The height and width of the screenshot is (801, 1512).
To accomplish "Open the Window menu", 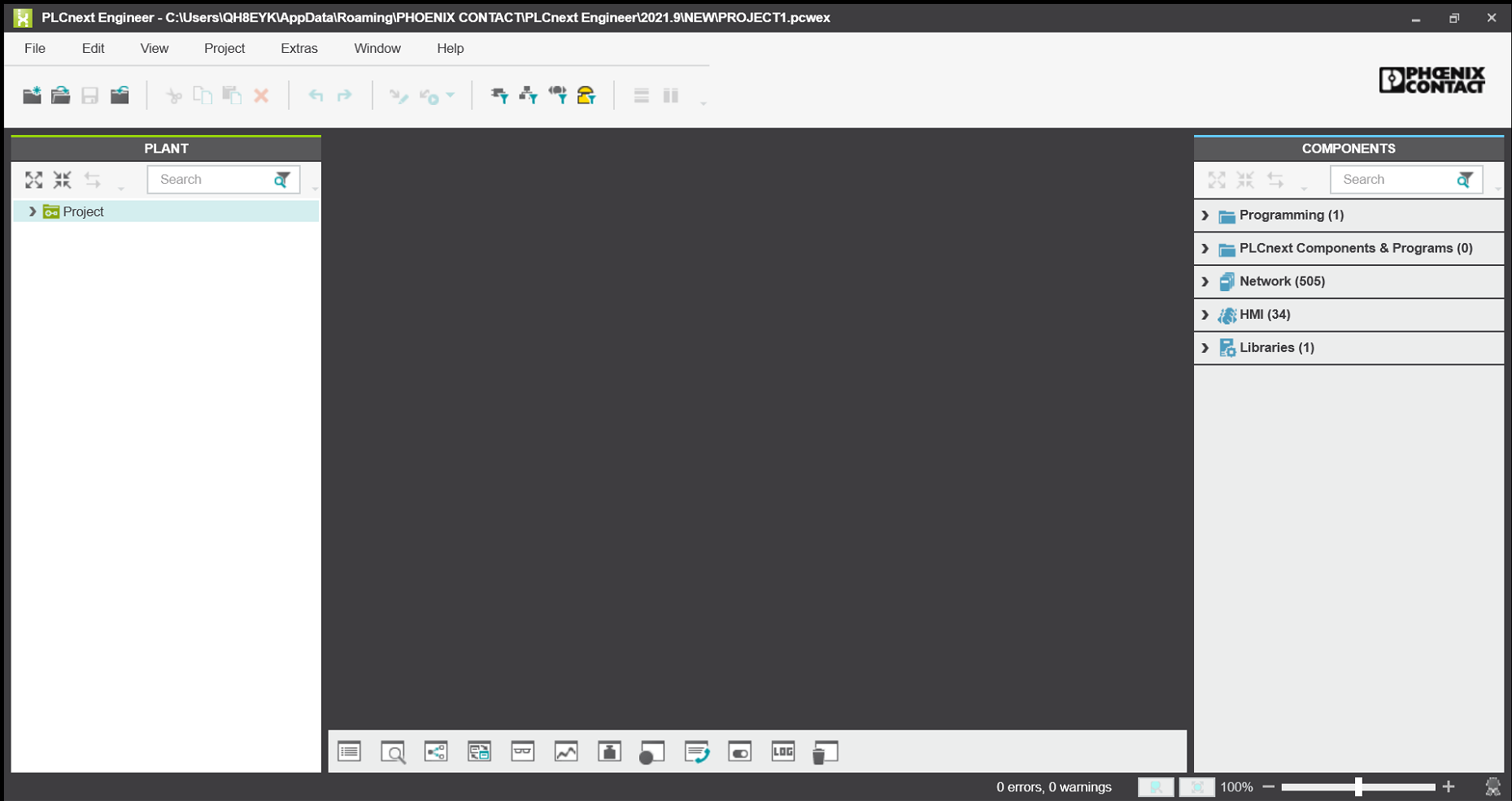I will [377, 48].
